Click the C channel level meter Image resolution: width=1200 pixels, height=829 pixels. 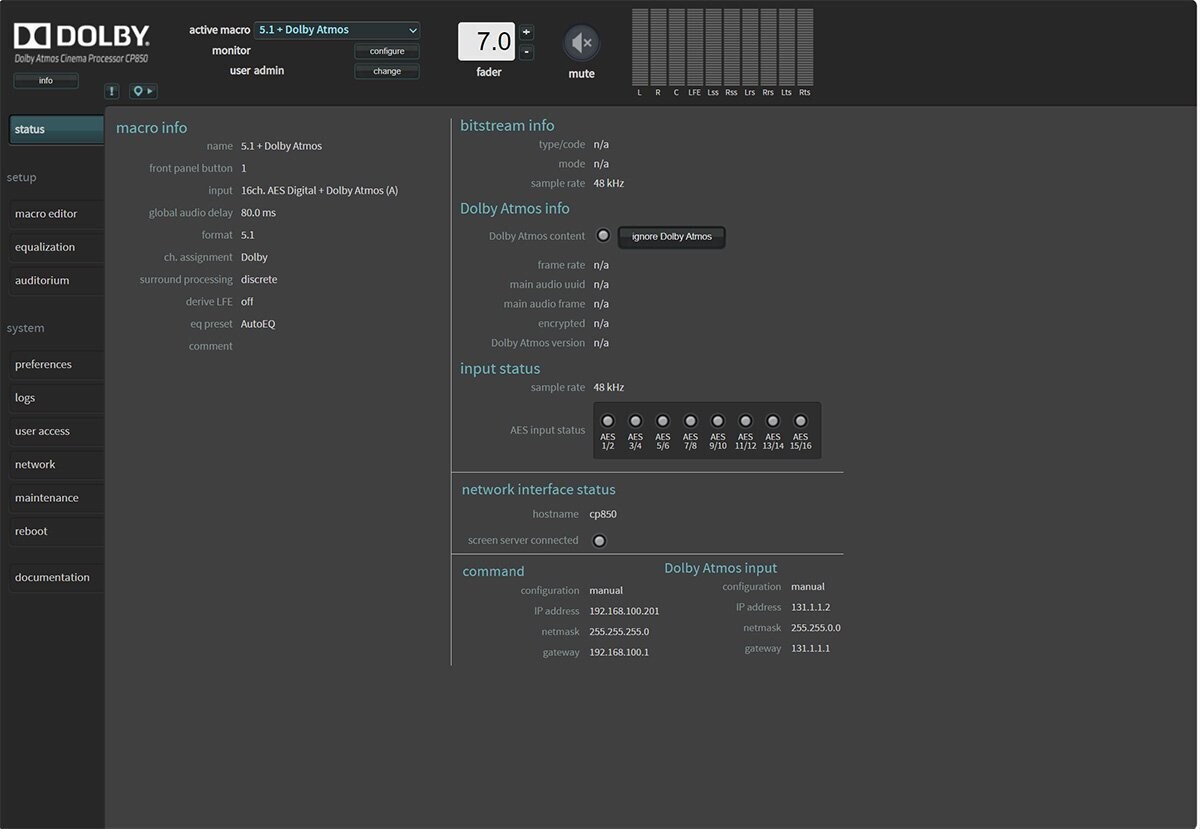(677, 47)
